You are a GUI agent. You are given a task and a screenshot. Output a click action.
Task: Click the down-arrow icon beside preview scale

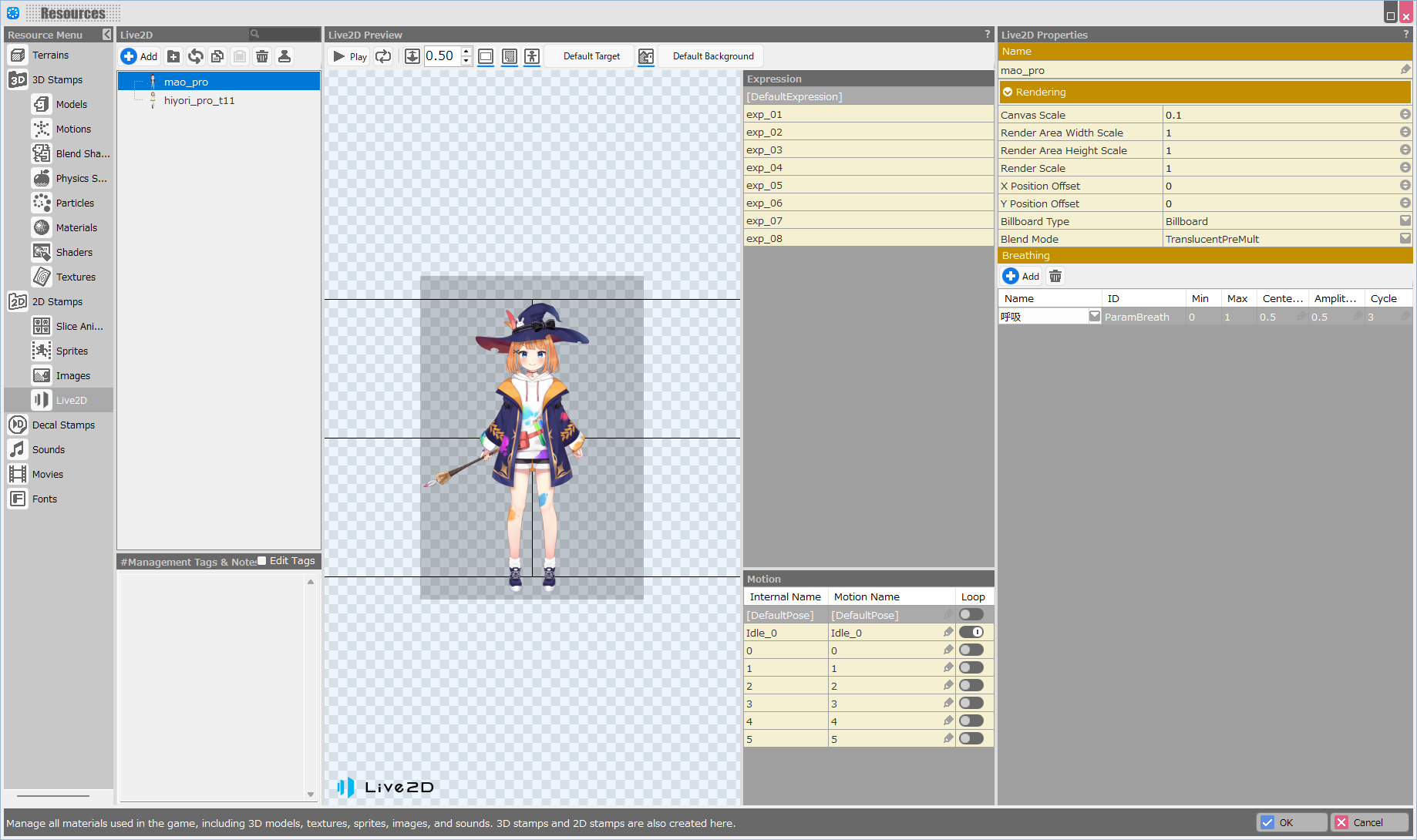[x=412, y=56]
